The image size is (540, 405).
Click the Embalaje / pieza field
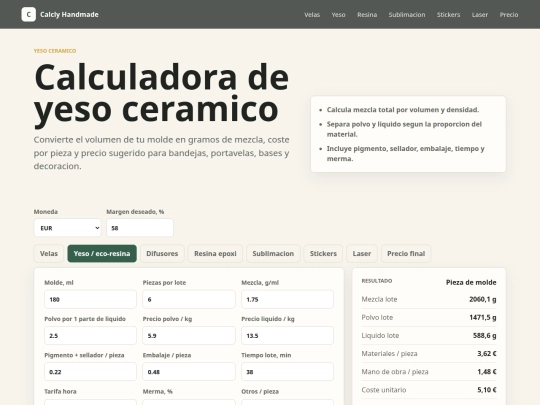click(189, 372)
